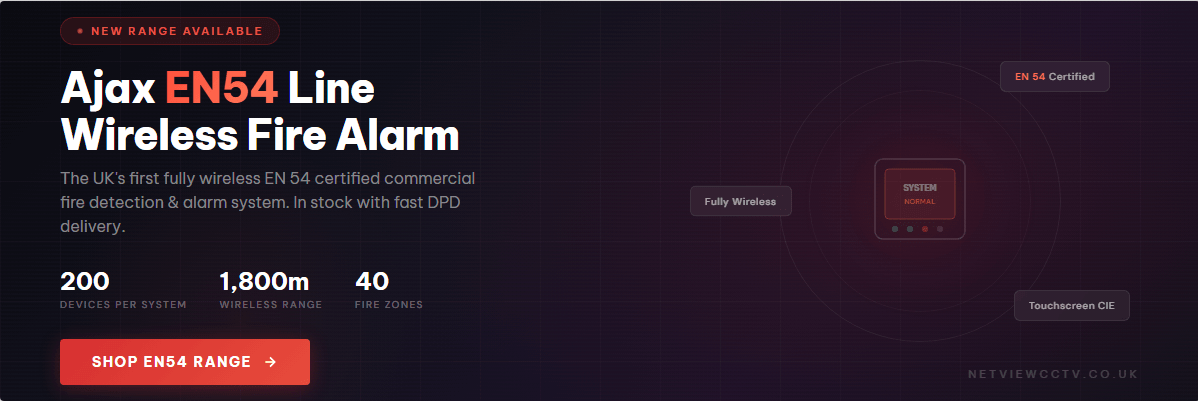
Task: Click the System Normal panel illustration
Action: click(x=920, y=199)
